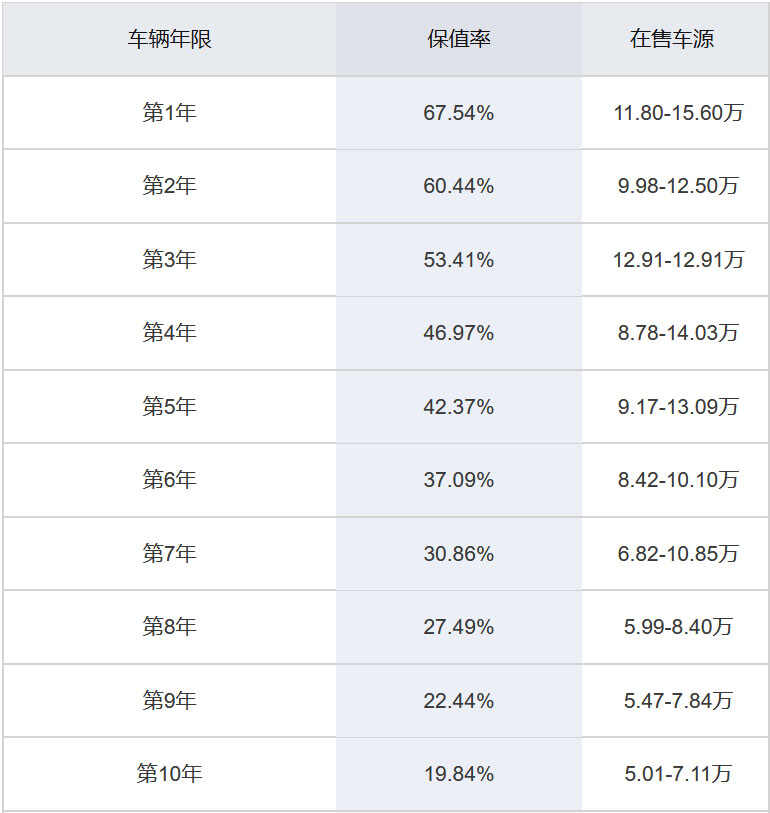The height and width of the screenshot is (813, 770).
Task: Select the 第1年 row label
Action: point(170,113)
